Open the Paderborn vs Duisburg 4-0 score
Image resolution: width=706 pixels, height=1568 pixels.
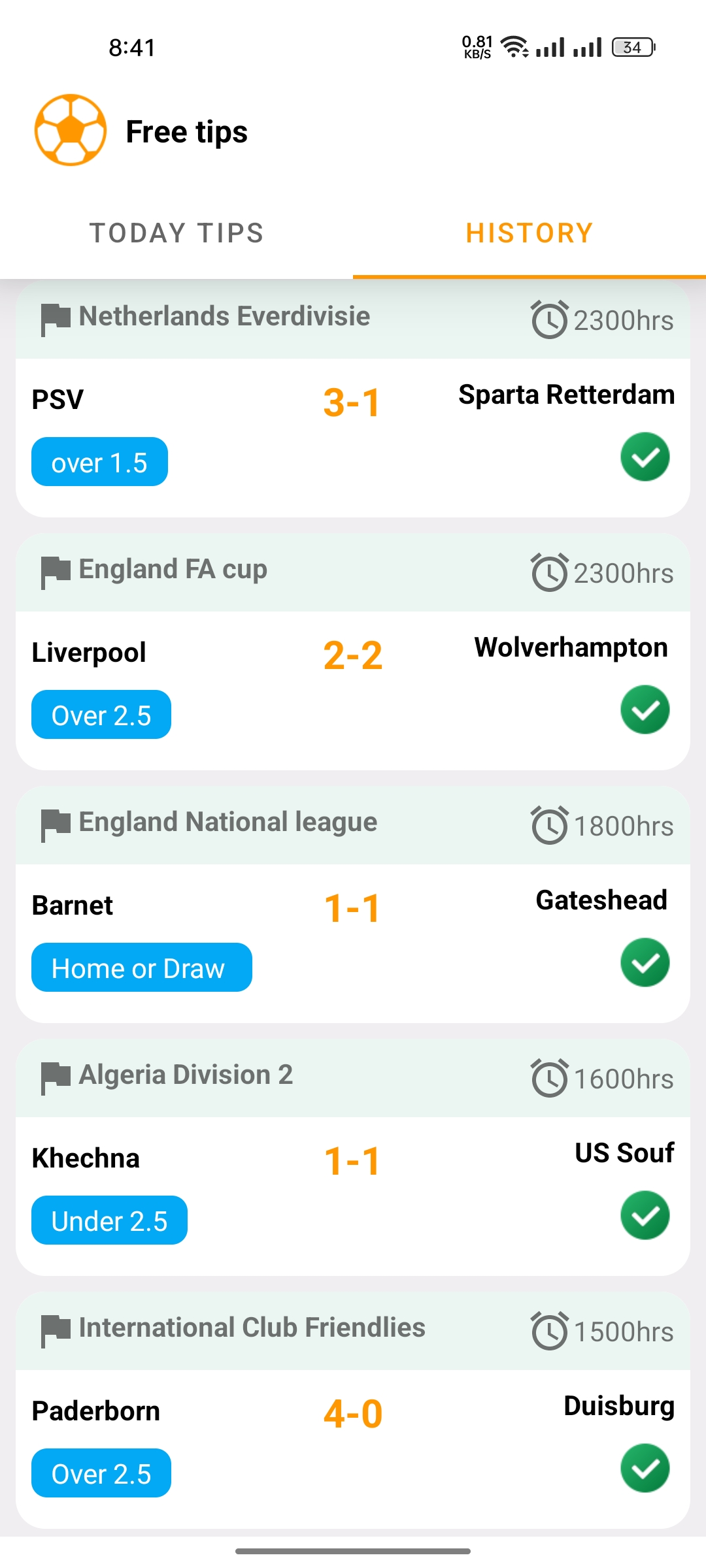[353, 1414]
